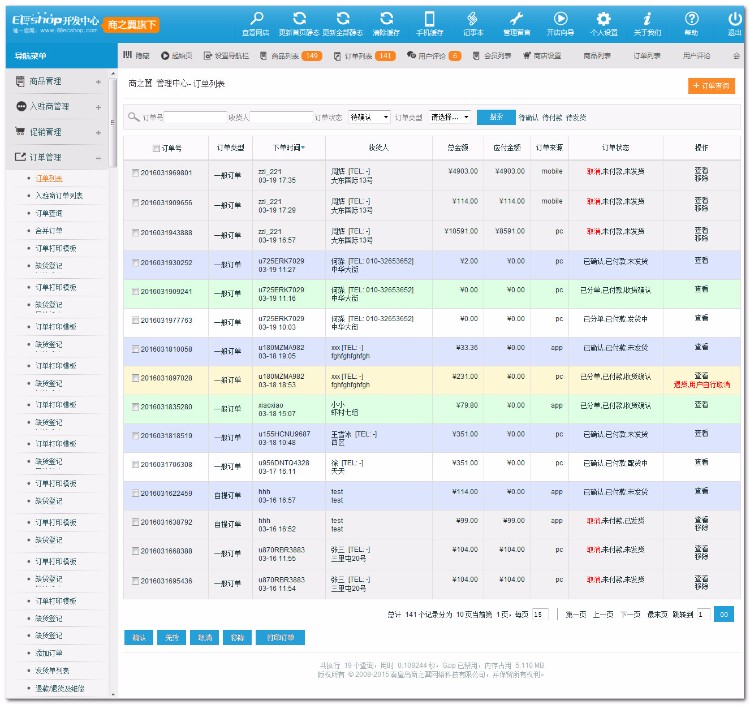This screenshot has height=705, width=750.
Task: Click the clear cache refresh icon
Action: point(386,19)
